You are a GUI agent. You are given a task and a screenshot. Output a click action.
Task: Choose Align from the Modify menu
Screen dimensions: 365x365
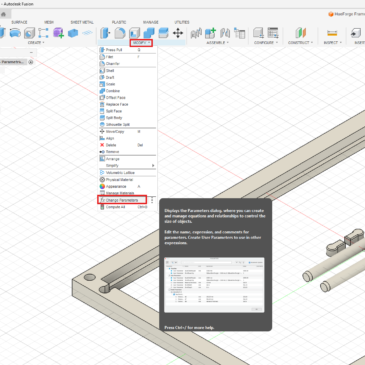127,138
